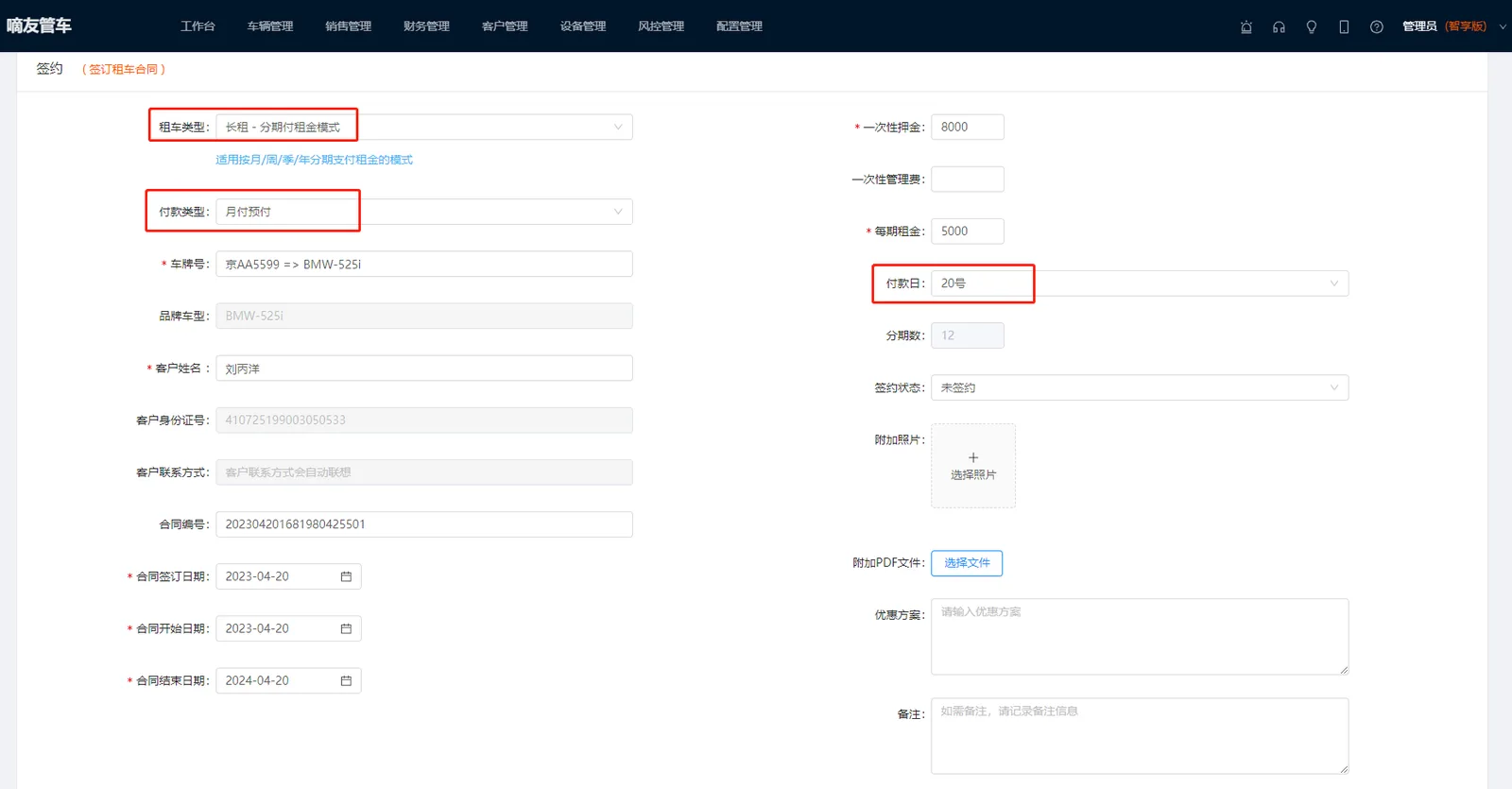Open the 客户管理 menu
This screenshot has height=789, width=1512.
pyautogui.click(x=505, y=26)
